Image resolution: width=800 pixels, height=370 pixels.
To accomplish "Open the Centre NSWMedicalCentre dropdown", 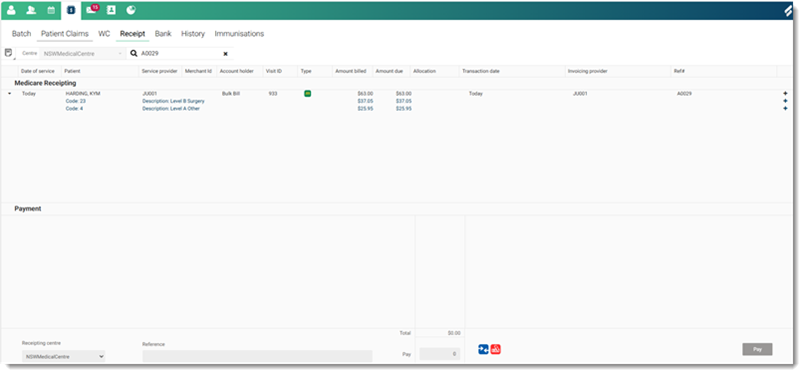I will click(x=82, y=53).
